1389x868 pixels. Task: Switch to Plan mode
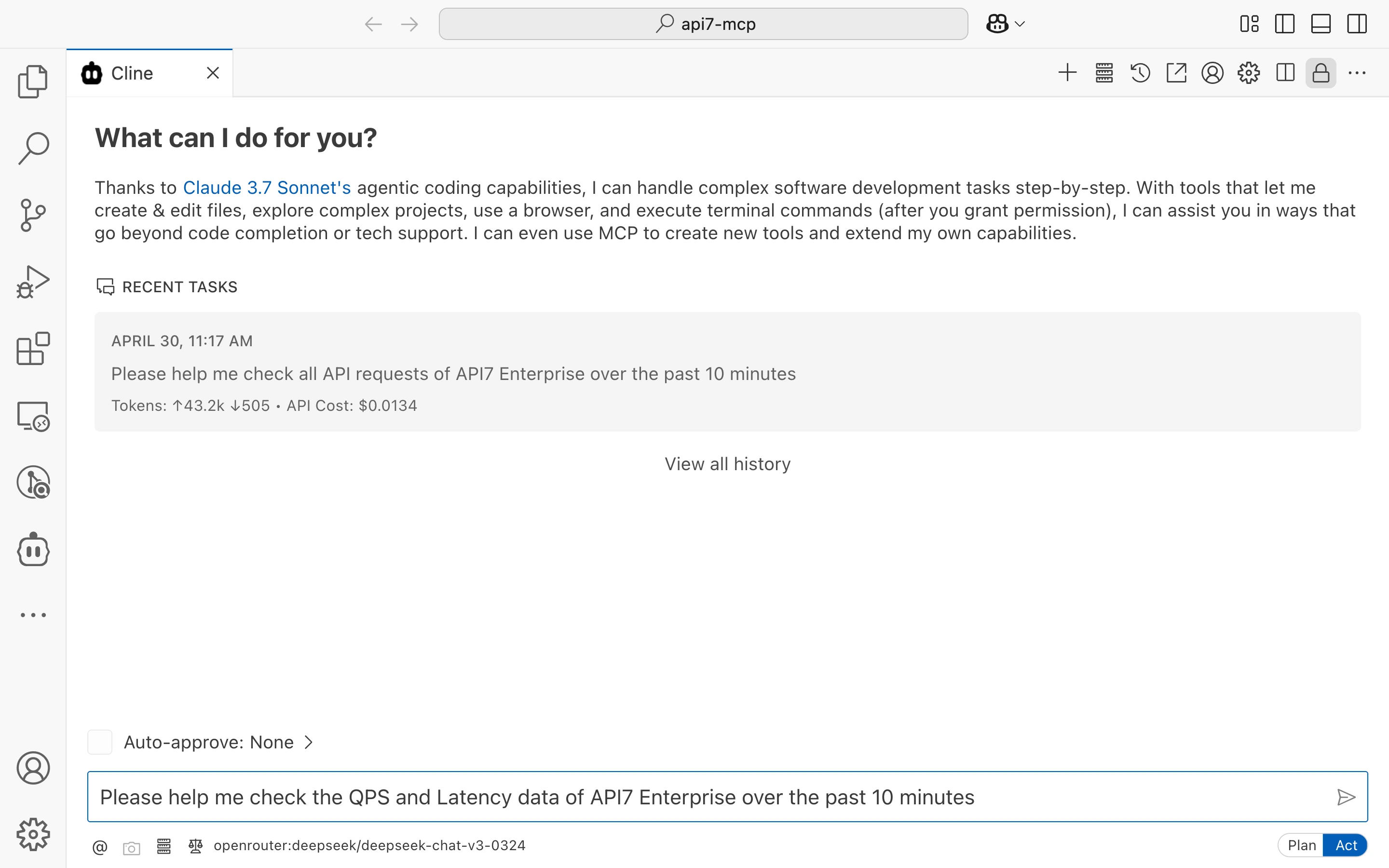click(1301, 846)
